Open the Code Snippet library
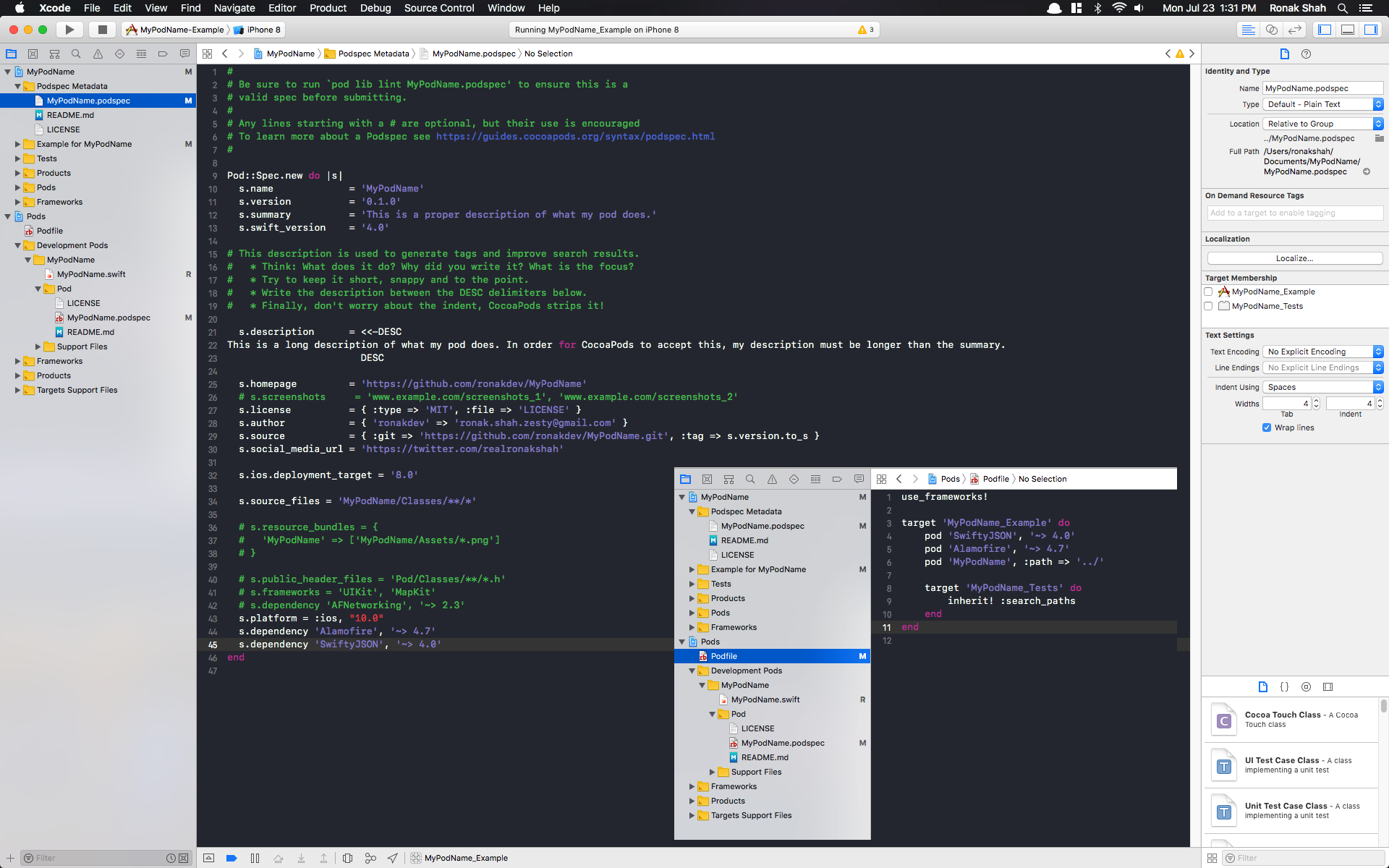The image size is (1389, 868). 1284,686
